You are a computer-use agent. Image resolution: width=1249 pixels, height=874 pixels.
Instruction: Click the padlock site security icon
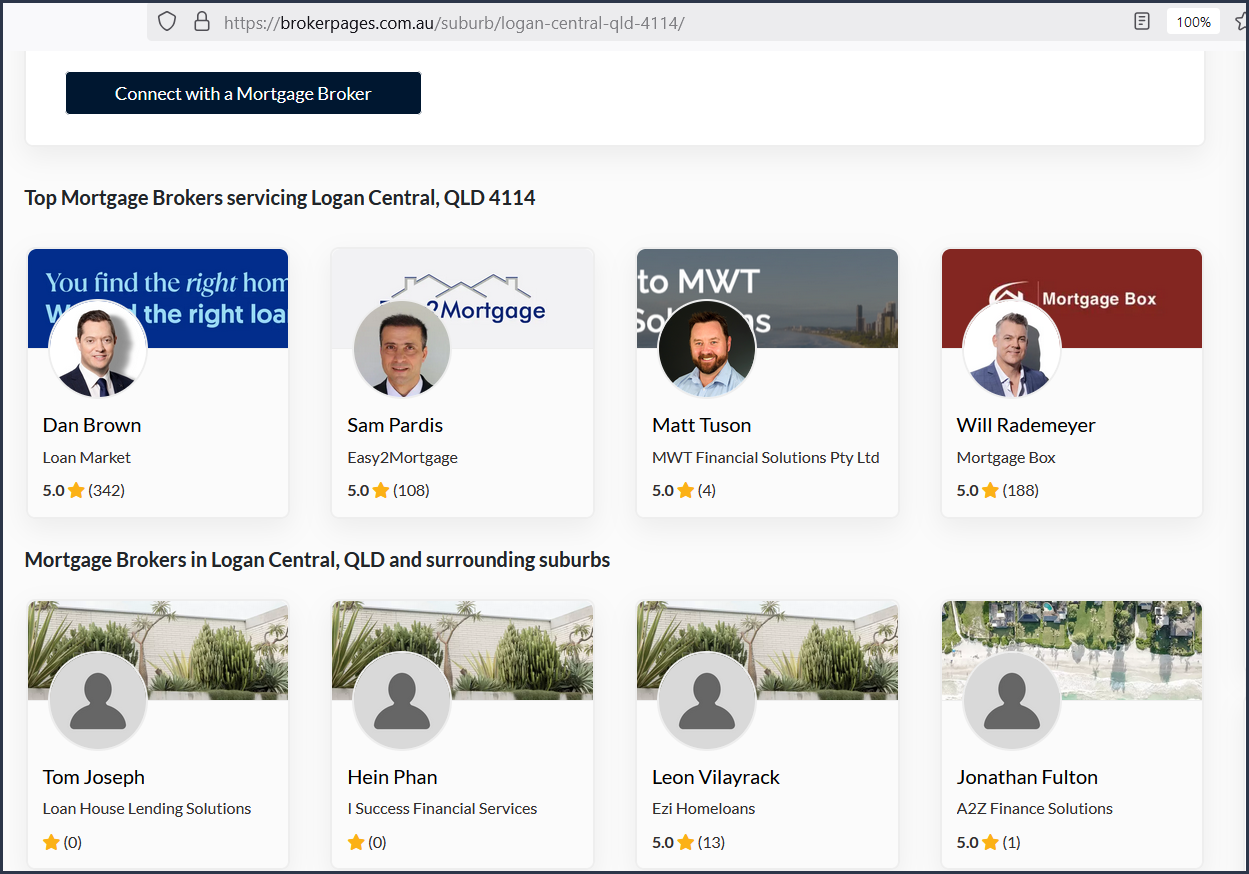pyautogui.click(x=201, y=21)
